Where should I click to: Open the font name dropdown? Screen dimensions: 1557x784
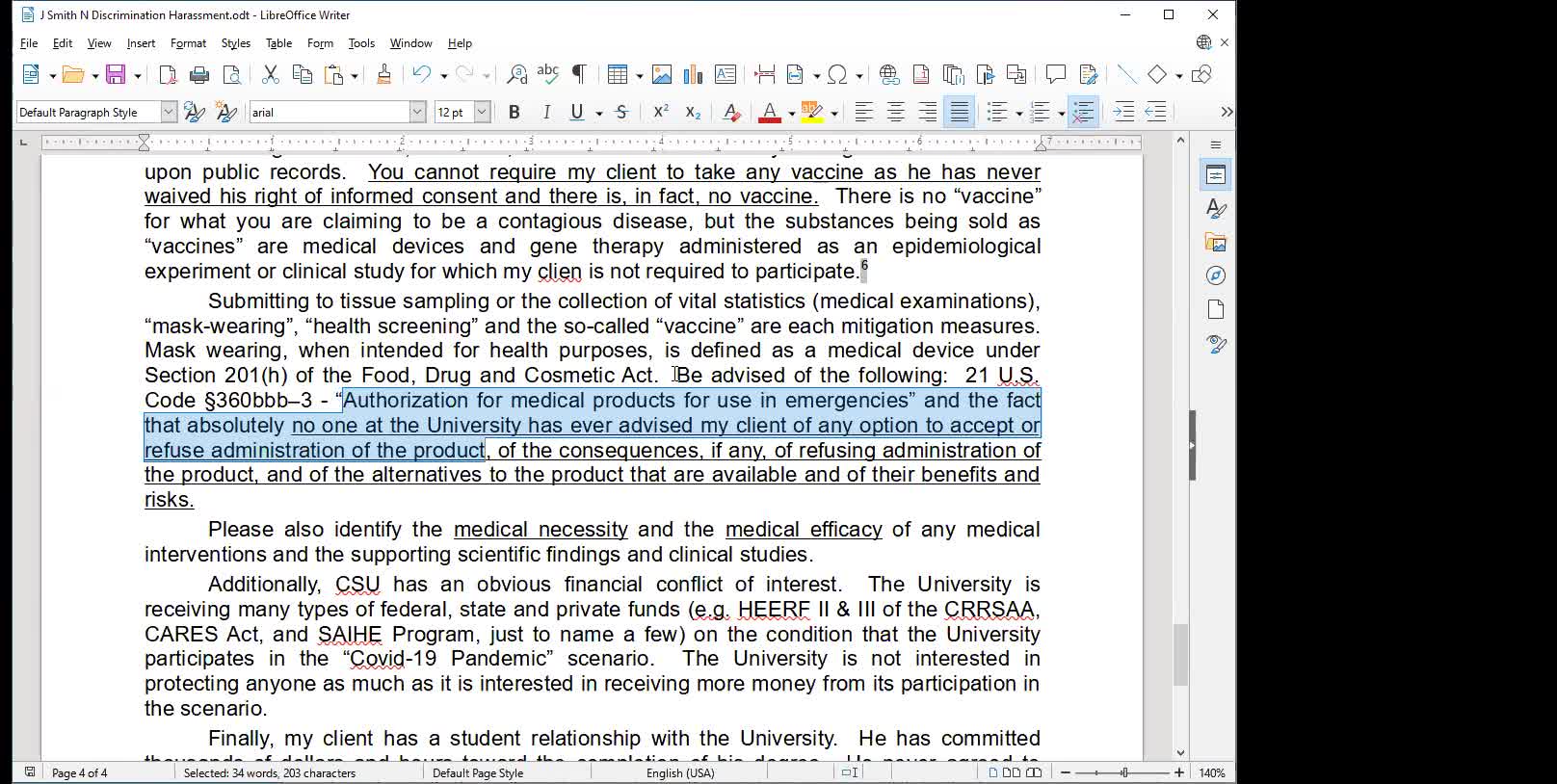[x=417, y=113]
